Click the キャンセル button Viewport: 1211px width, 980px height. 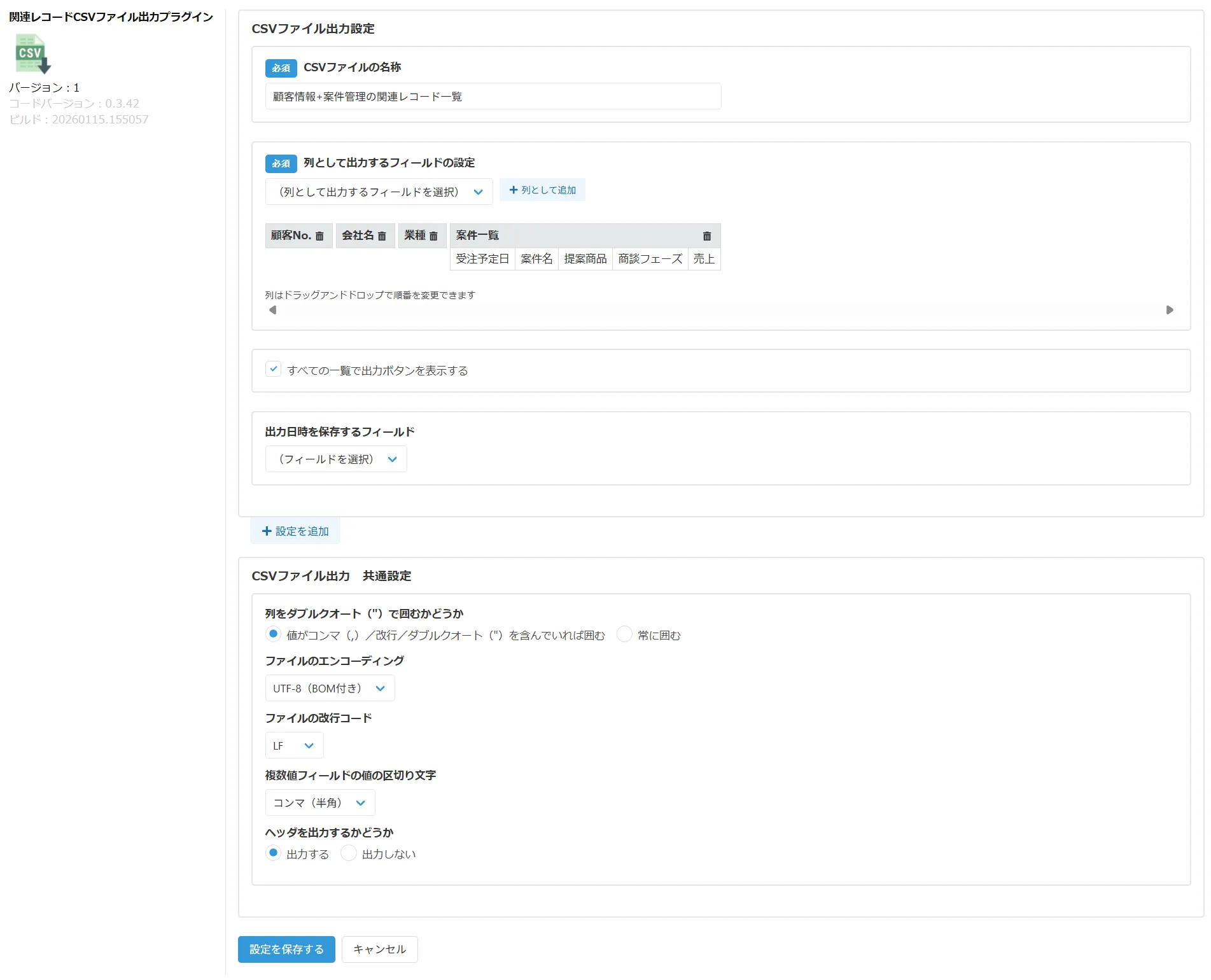point(379,949)
